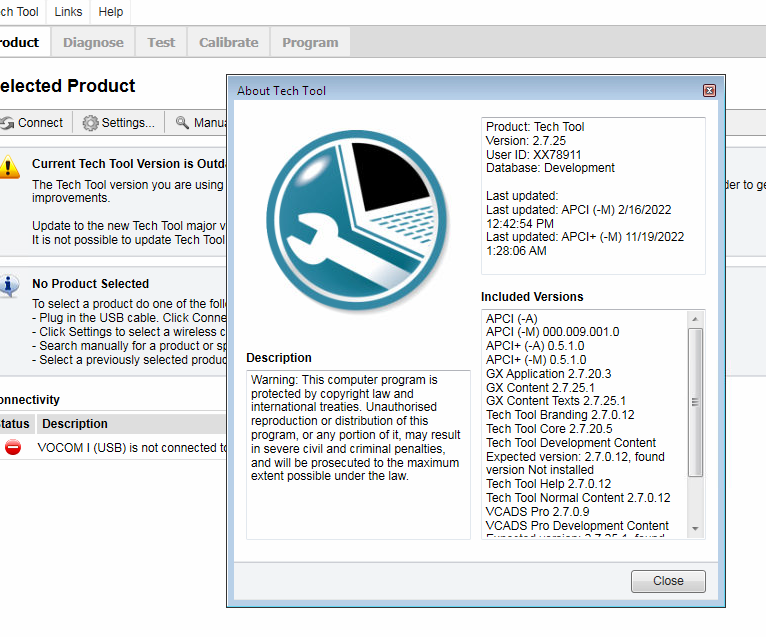Select 'APCI+ (-A) 0.5.1.0' entry

(x=535, y=346)
